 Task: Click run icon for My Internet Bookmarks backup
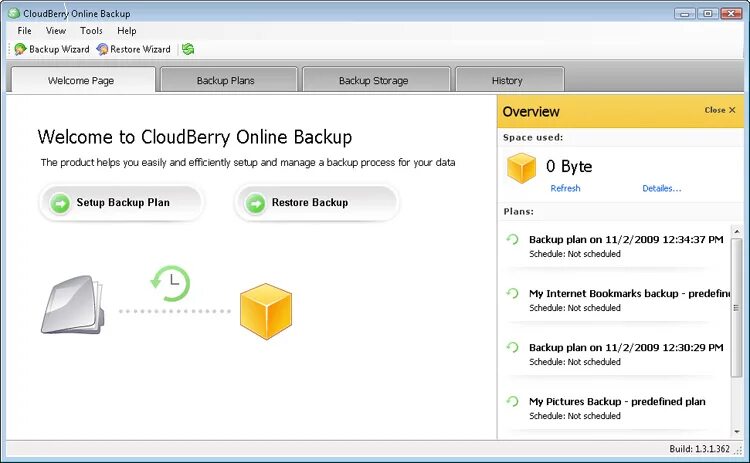pos(512,293)
